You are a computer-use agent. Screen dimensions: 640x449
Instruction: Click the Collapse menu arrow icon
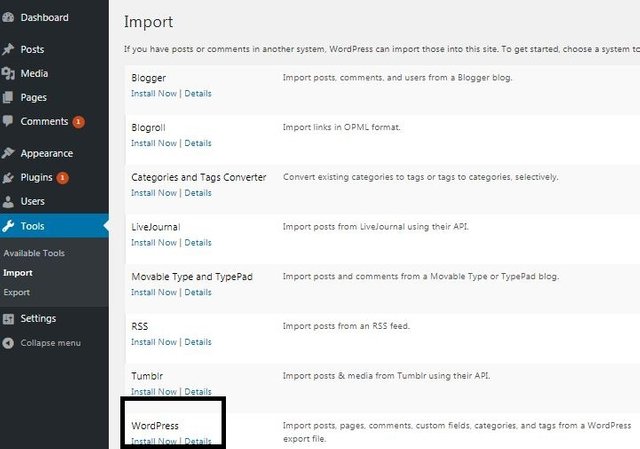pos(8,343)
